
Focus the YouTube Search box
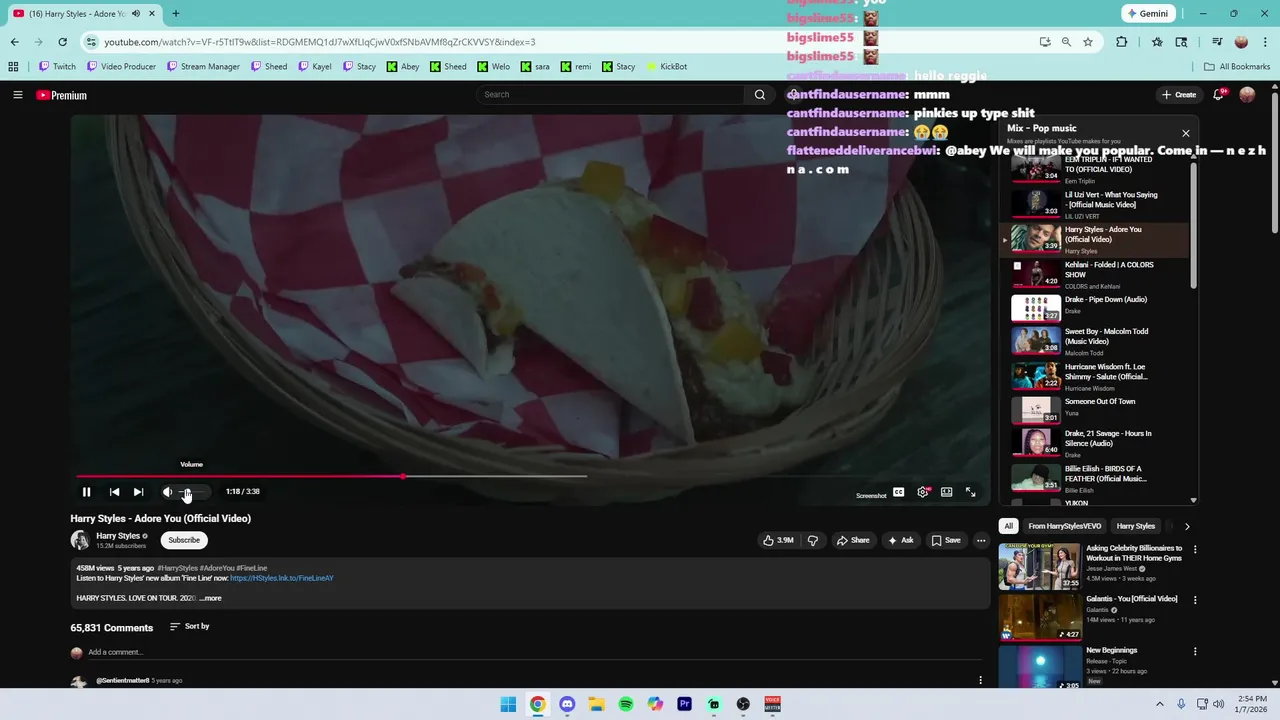tap(610, 94)
